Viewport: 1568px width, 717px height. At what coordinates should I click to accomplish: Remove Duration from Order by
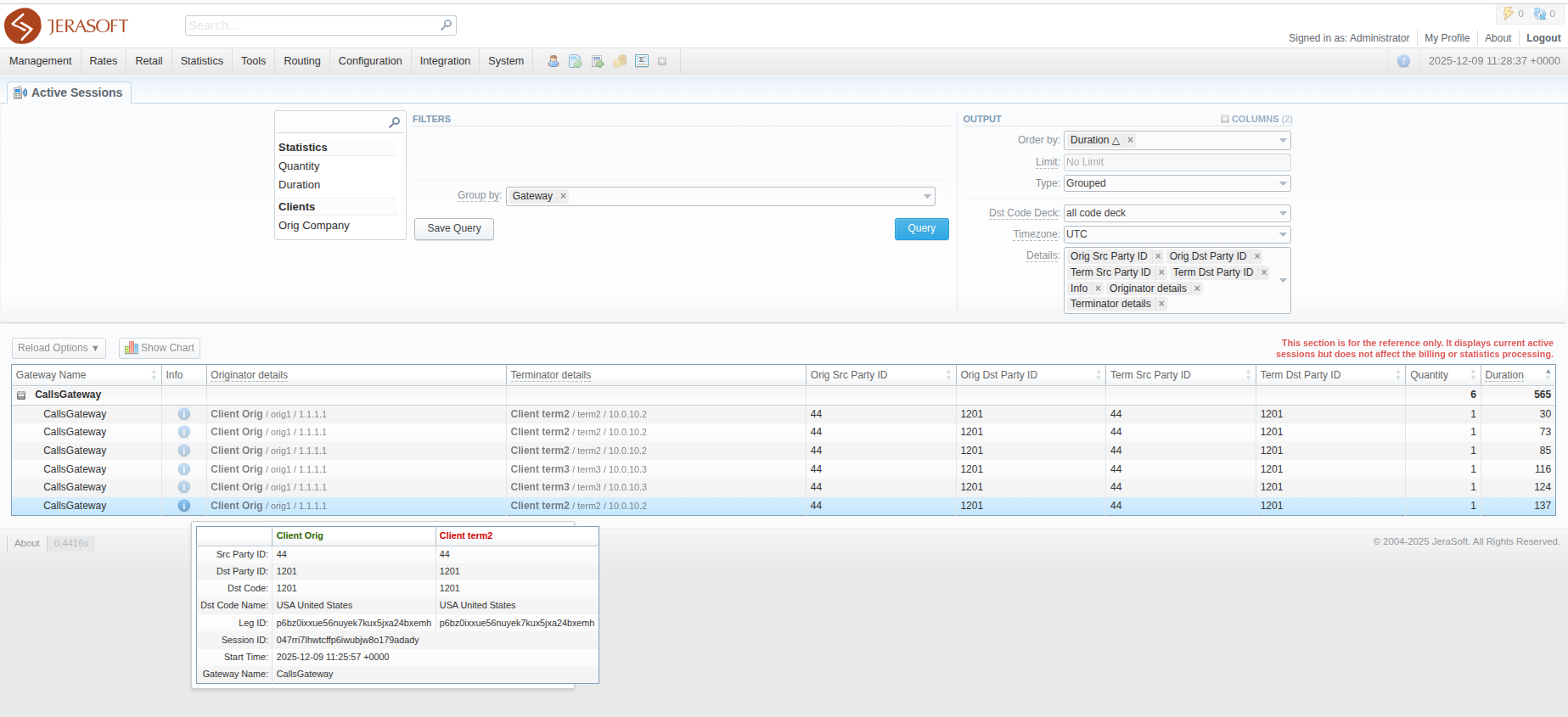coord(1130,140)
